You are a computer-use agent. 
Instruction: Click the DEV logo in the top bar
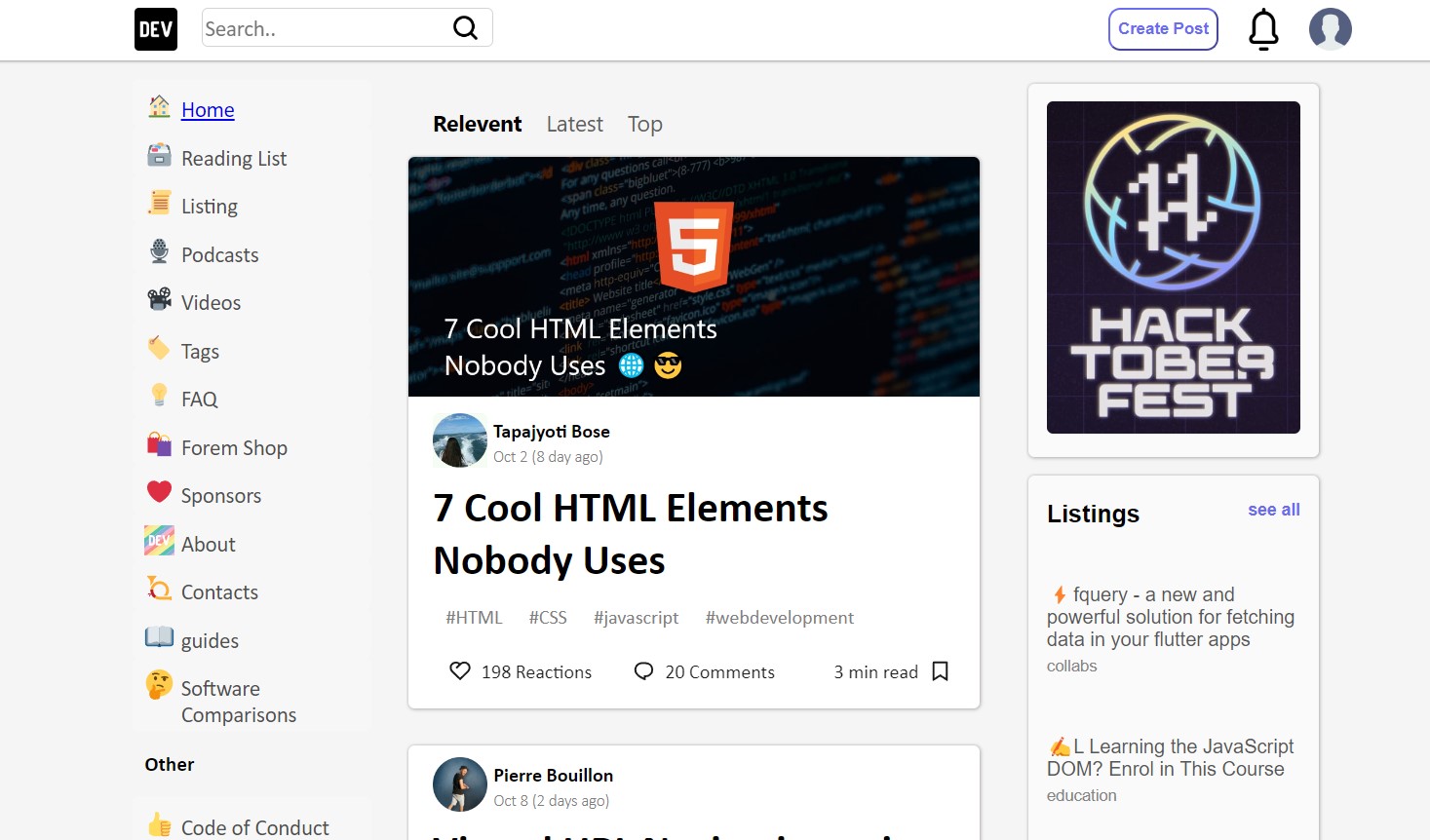(x=155, y=28)
